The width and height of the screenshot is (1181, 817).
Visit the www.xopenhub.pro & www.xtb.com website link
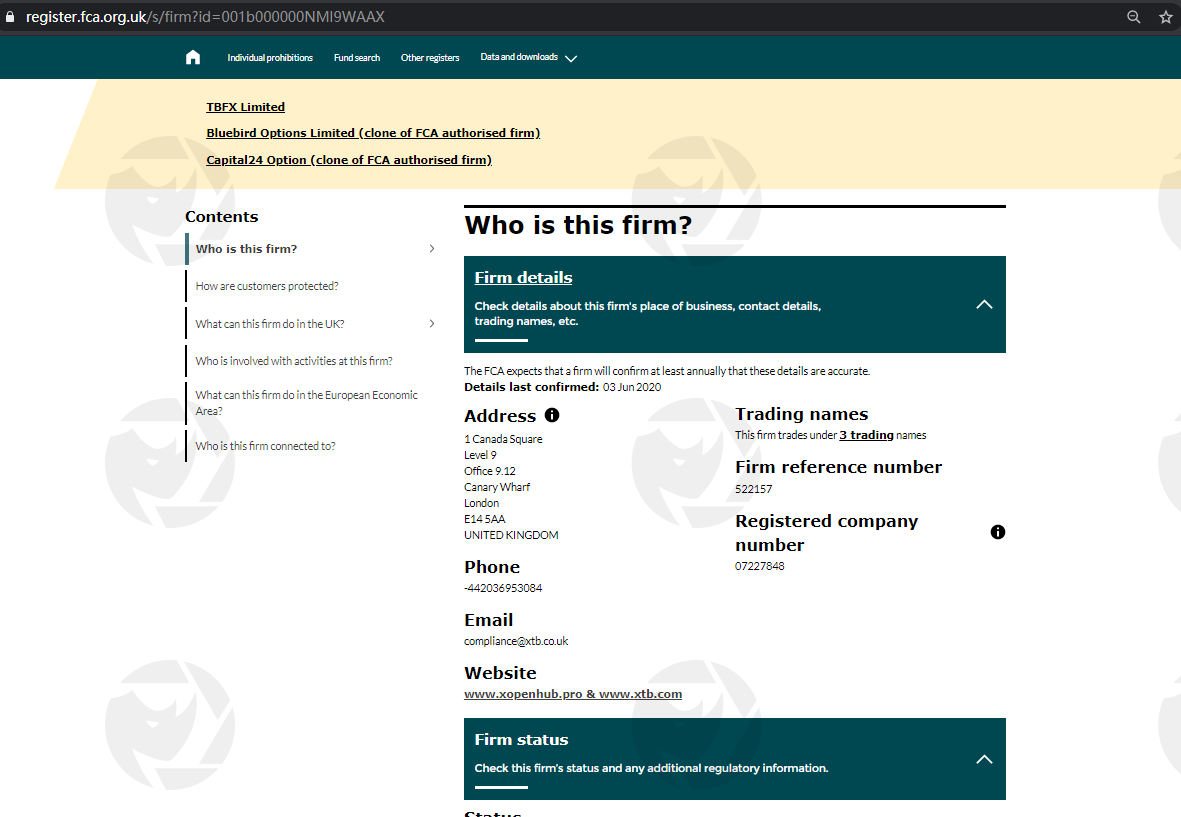[x=573, y=694]
